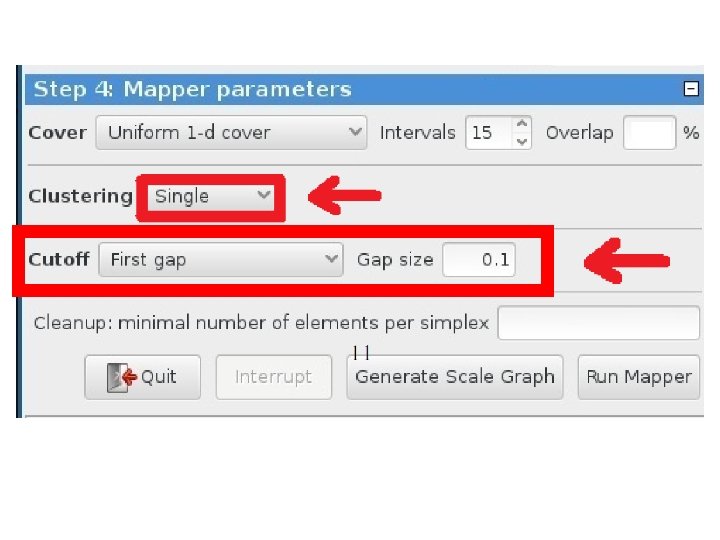
Task: Decrease Intervals with the down arrow
Action: coord(521,141)
